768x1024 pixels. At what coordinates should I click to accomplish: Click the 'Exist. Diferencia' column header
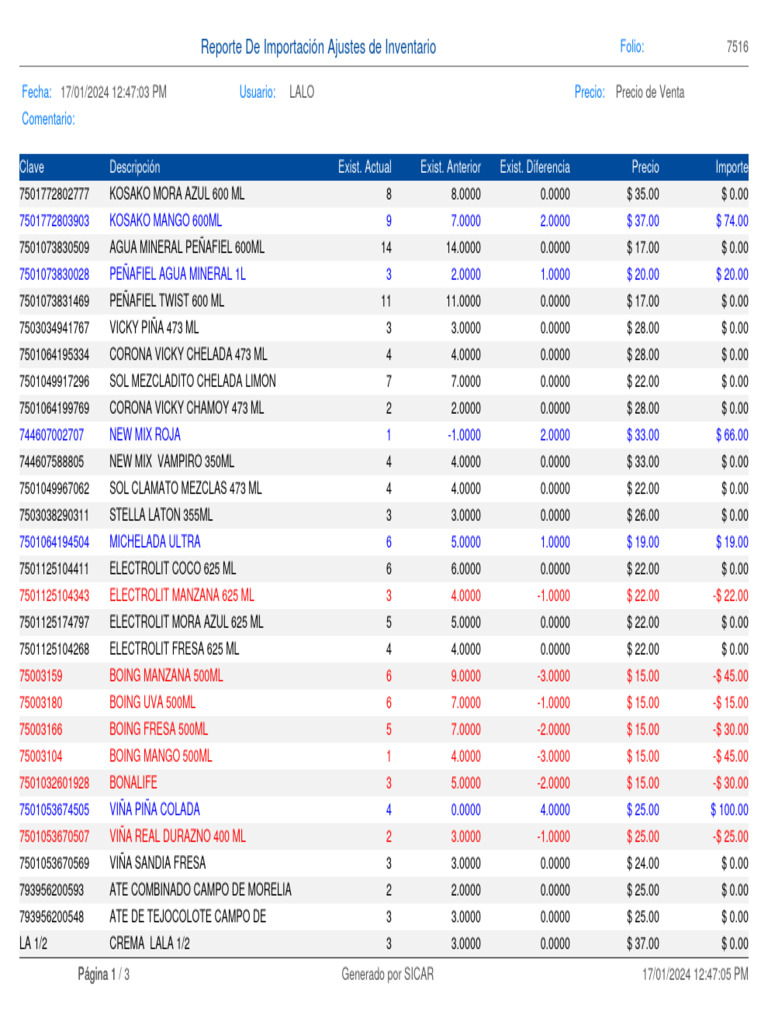click(x=535, y=167)
